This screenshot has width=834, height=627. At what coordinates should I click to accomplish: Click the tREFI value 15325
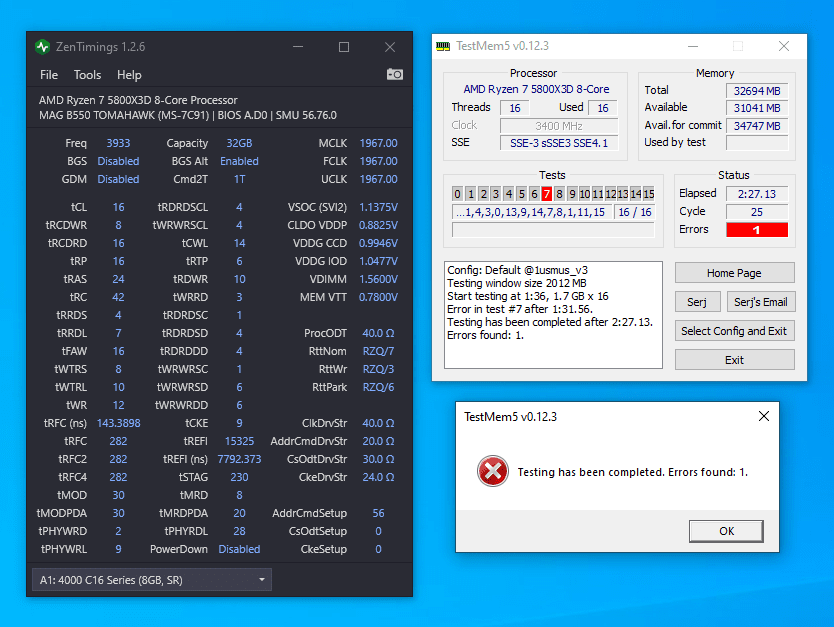(239, 441)
